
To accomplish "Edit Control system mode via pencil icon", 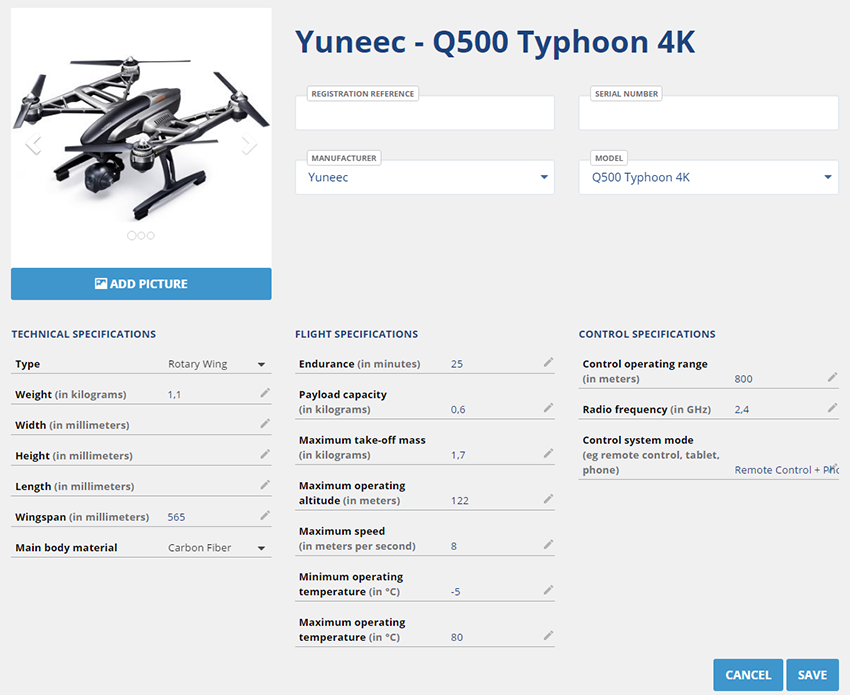I will pos(834,468).
